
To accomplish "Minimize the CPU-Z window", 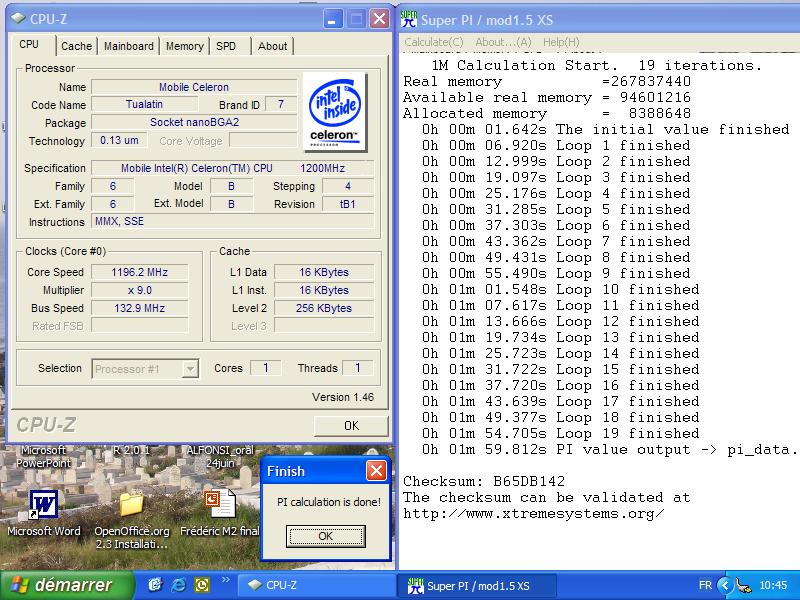I will (x=333, y=19).
